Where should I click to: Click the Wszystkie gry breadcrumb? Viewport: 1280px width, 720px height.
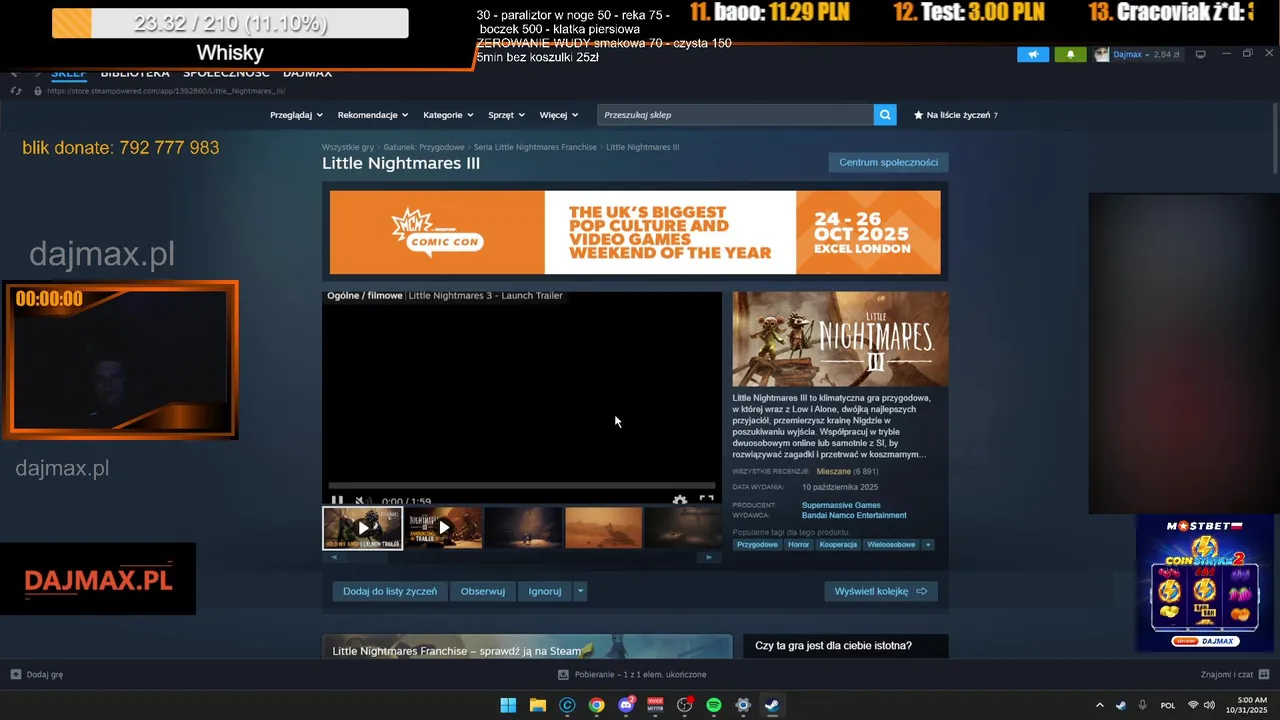click(x=348, y=147)
